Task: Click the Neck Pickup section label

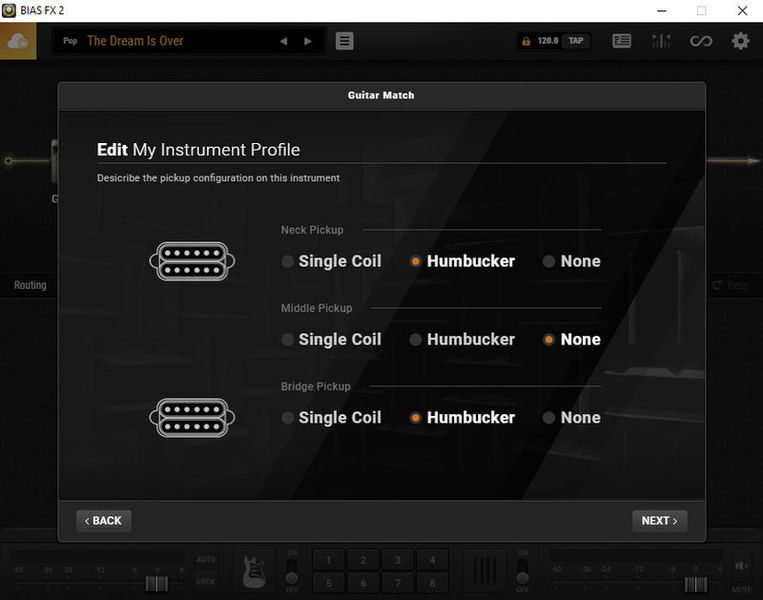Action: tap(312, 230)
